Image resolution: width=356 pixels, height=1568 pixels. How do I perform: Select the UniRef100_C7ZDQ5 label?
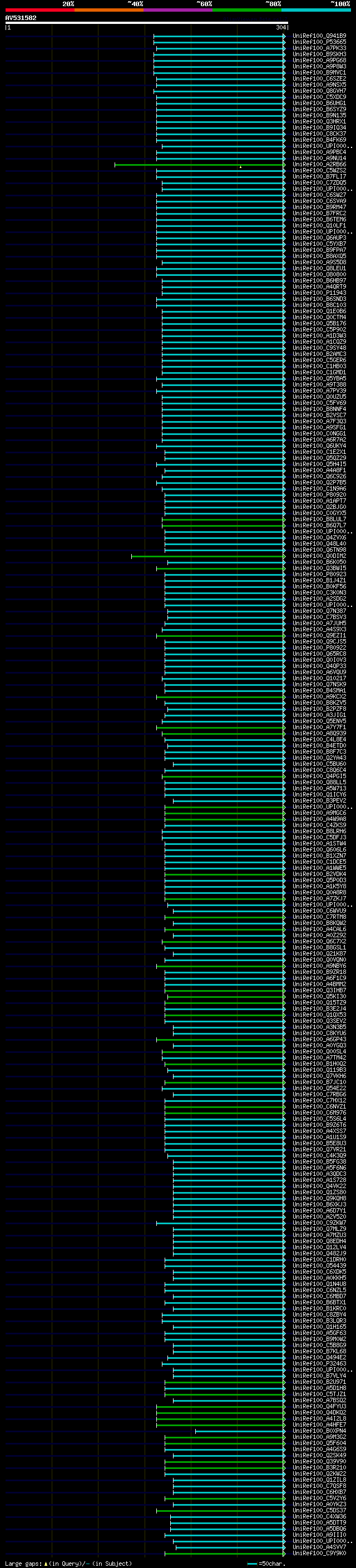pyautogui.click(x=319, y=182)
